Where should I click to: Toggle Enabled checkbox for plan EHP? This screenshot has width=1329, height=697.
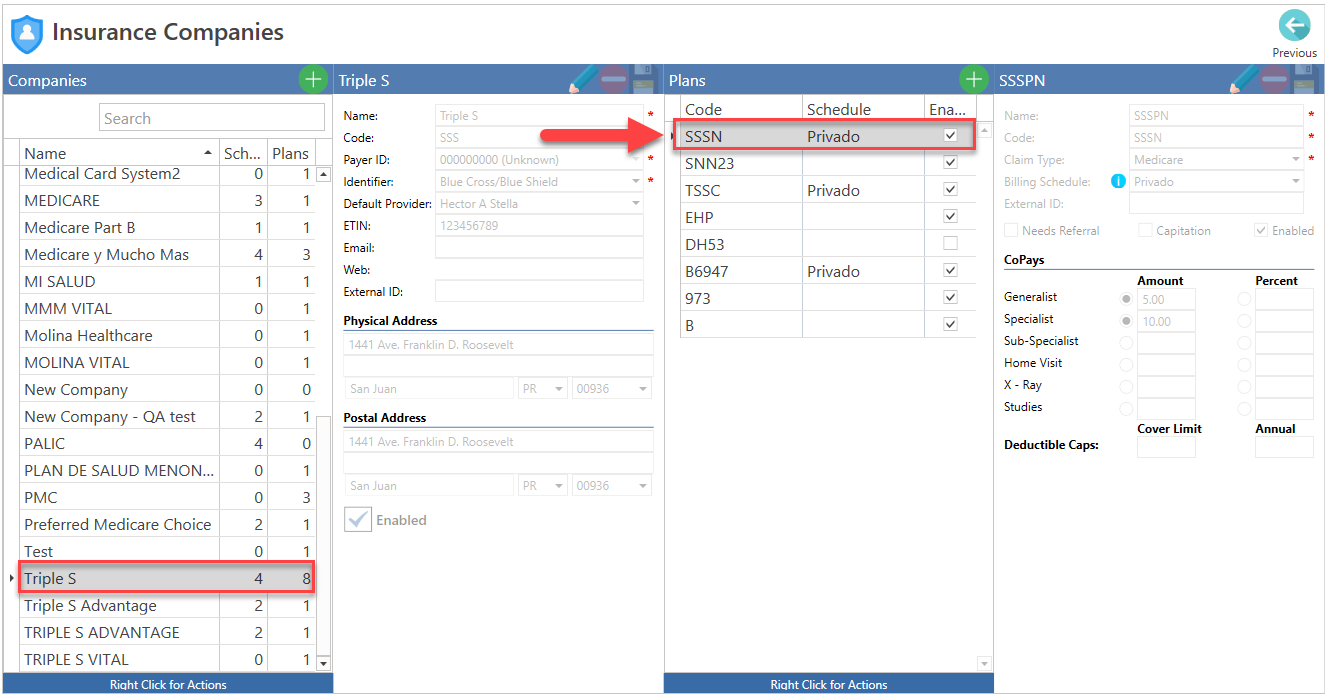tap(950, 216)
